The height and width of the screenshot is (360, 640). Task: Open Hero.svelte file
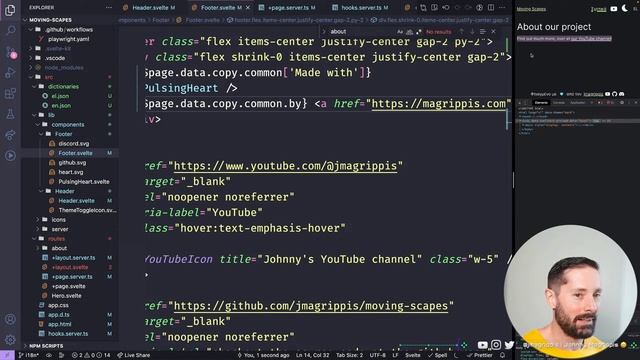pyautogui.click(x=66, y=296)
